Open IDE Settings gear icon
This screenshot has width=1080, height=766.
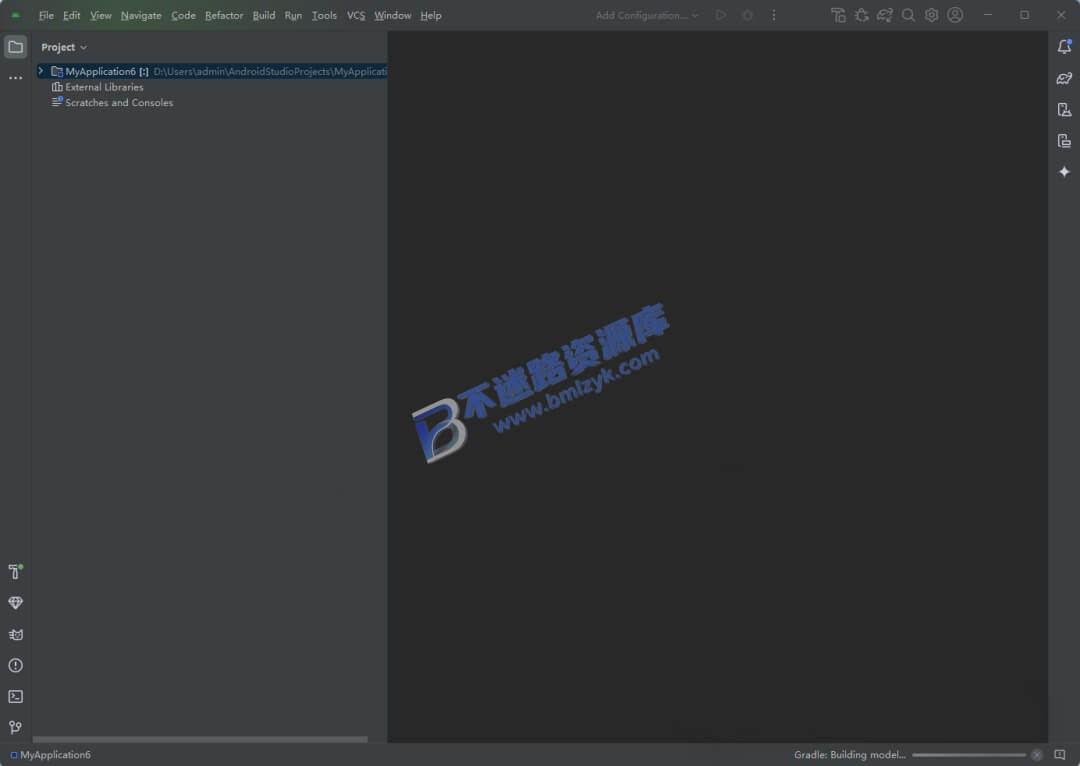coord(931,15)
